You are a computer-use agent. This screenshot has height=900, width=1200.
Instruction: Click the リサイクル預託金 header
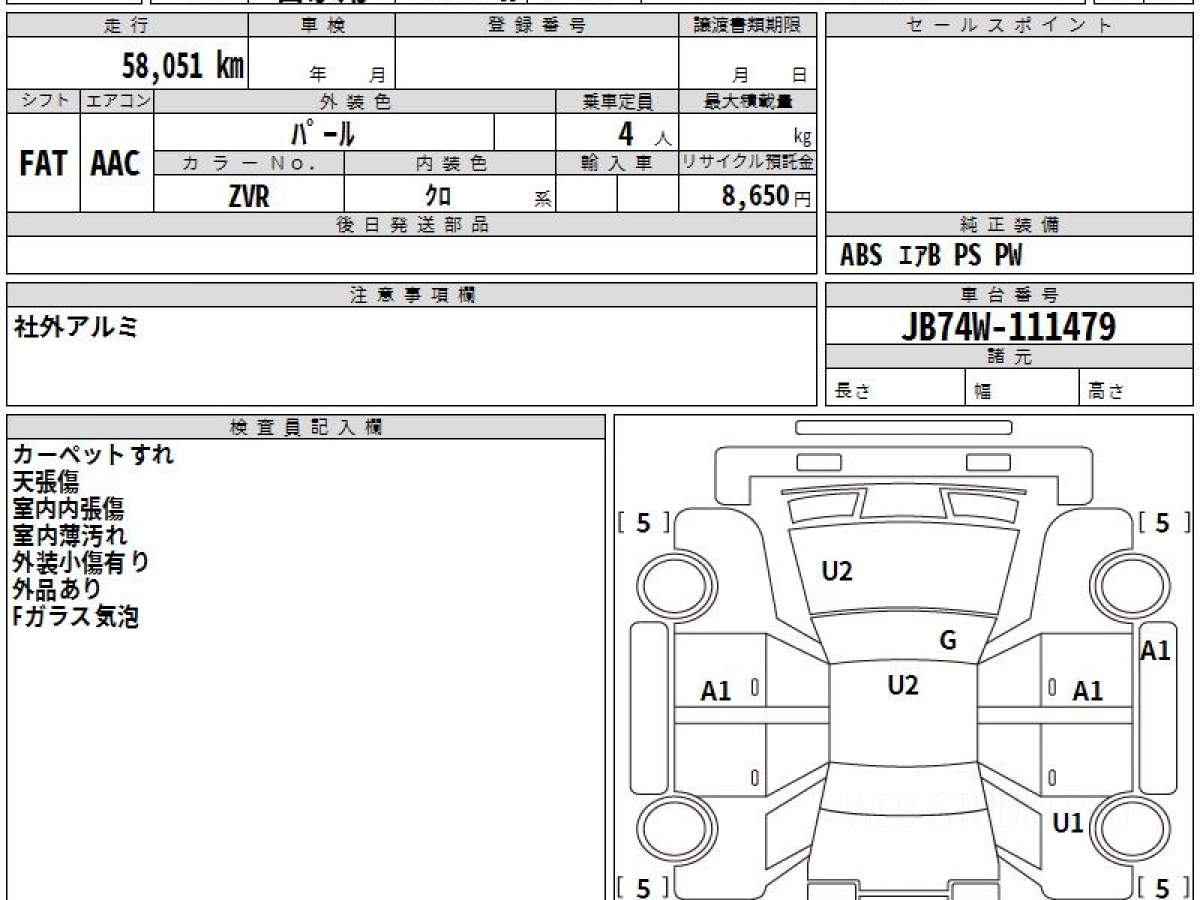(748, 164)
